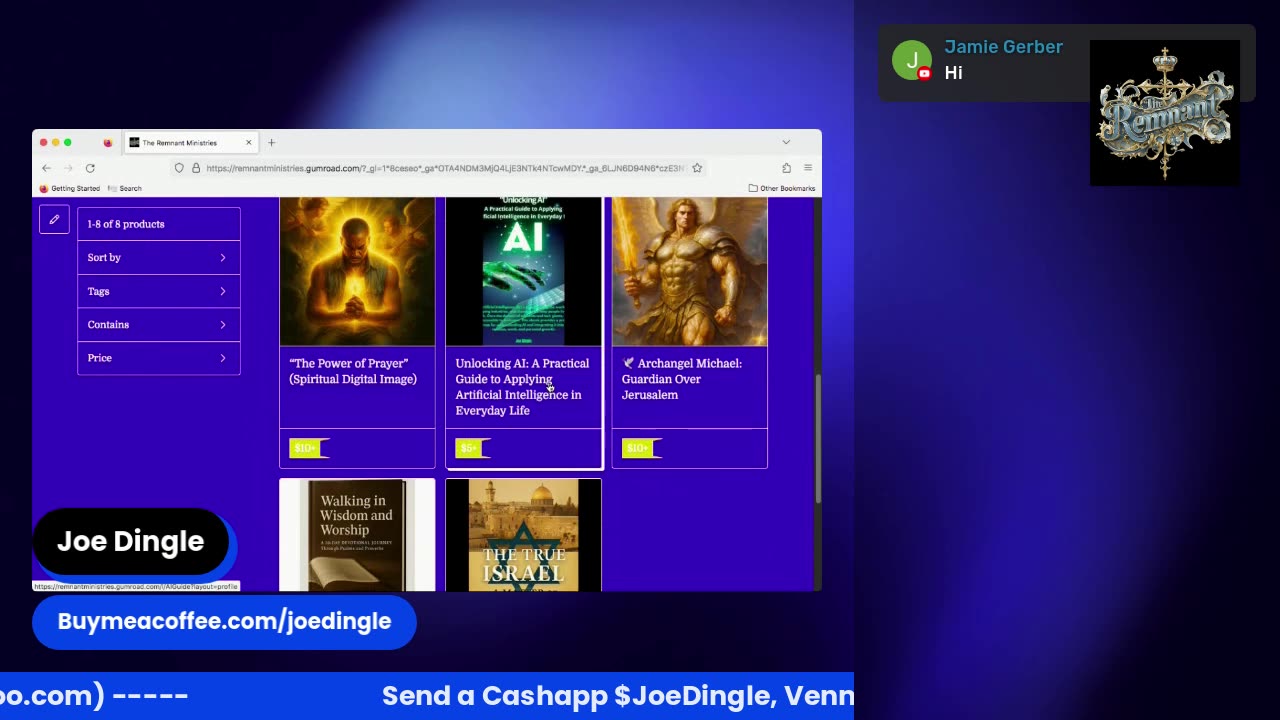1280x720 pixels.
Task: Click the browser back arrow
Action: pyautogui.click(x=46, y=168)
